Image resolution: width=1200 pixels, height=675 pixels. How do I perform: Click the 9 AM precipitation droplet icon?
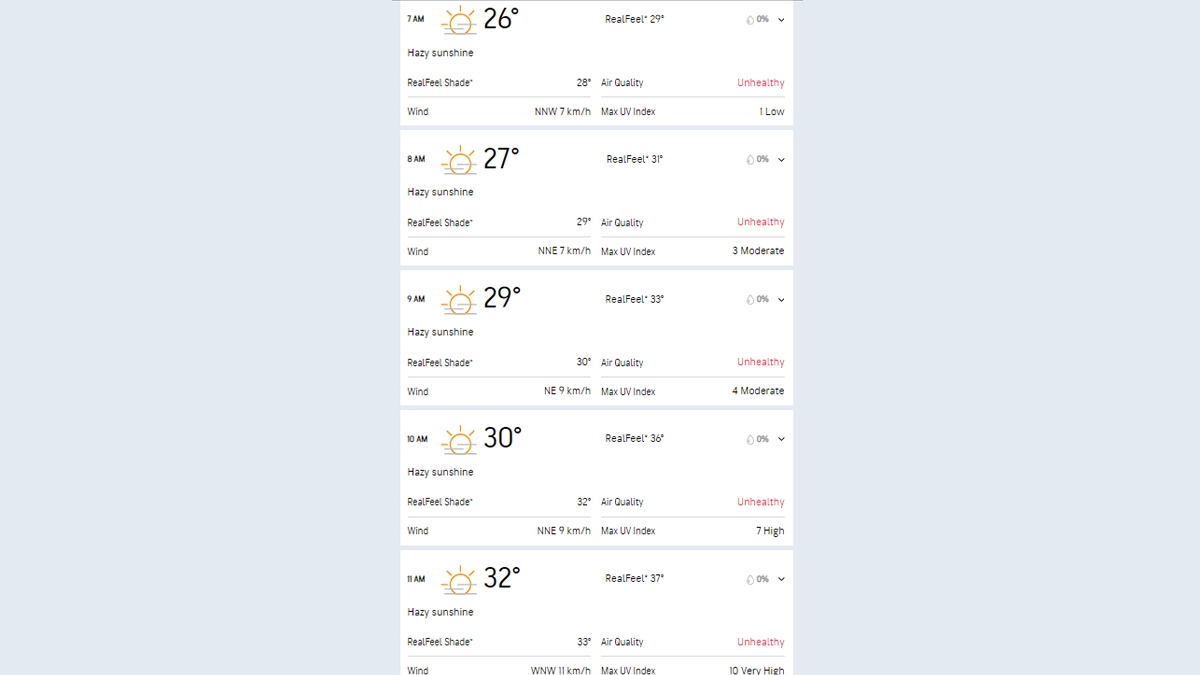click(750, 300)
